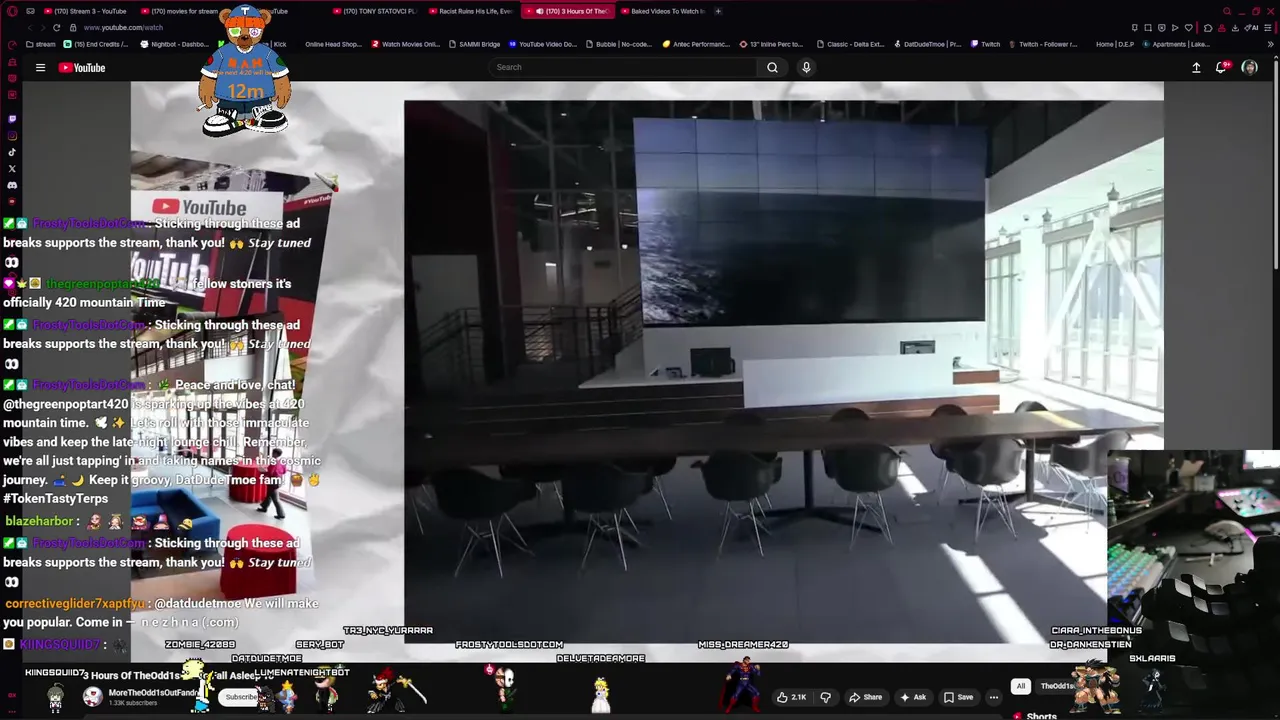
Task: Open the YouTube hamburger guide menu
Action: tap(40, 68)
